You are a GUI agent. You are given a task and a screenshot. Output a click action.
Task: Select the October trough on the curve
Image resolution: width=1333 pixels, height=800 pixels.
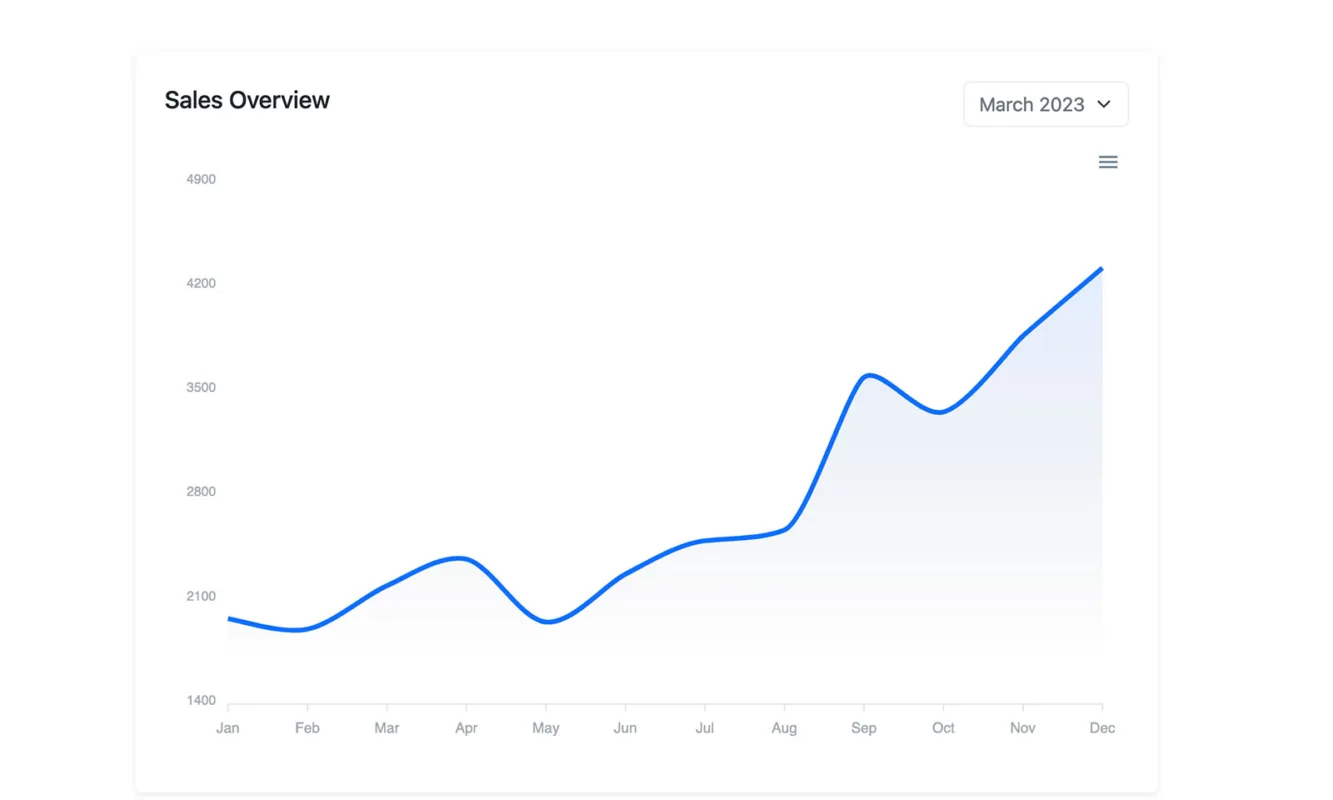(x=940, y=410)
